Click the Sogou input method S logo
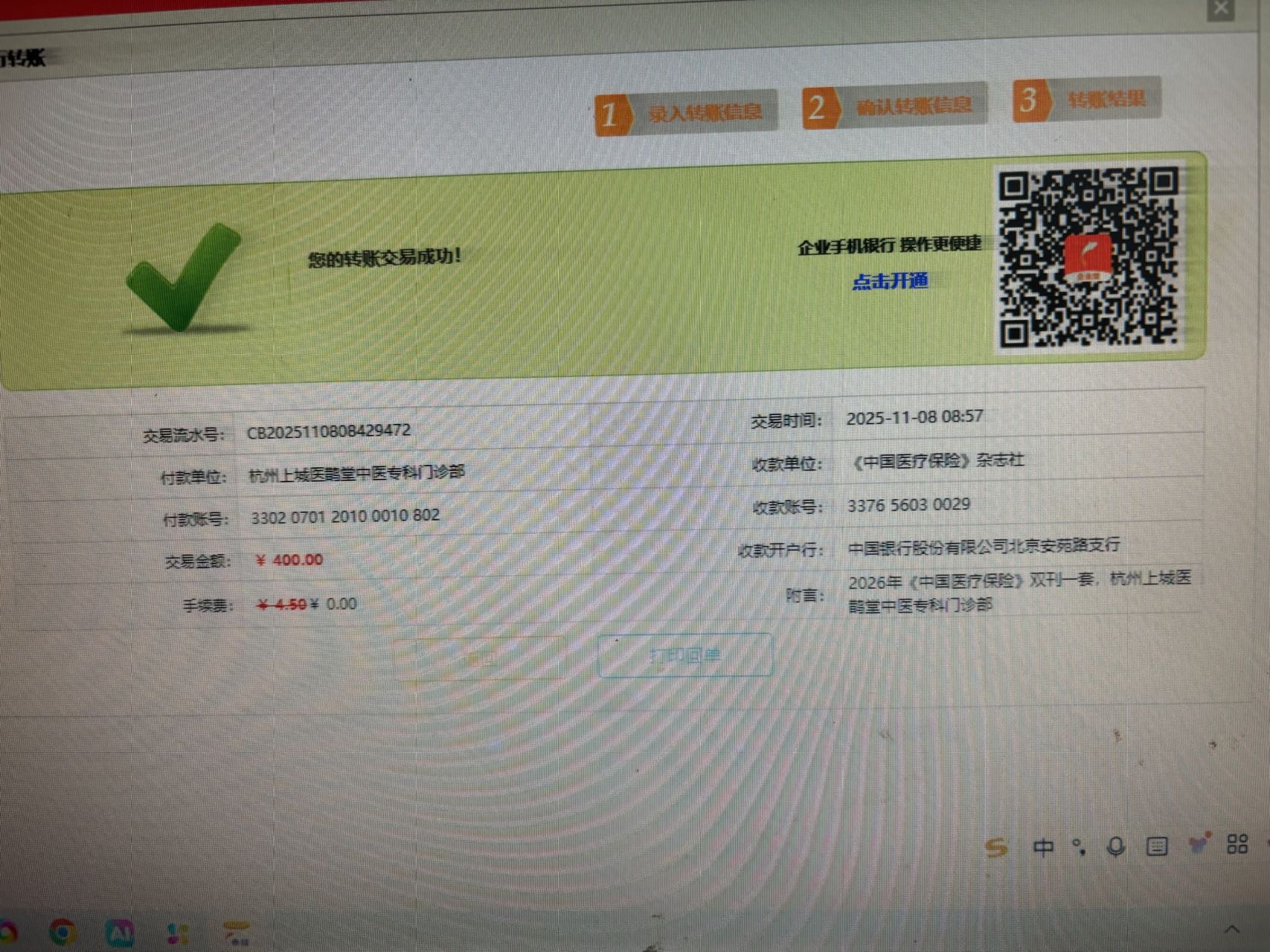Viewport: 1270px width, 952px height. [x=995, y=847]
